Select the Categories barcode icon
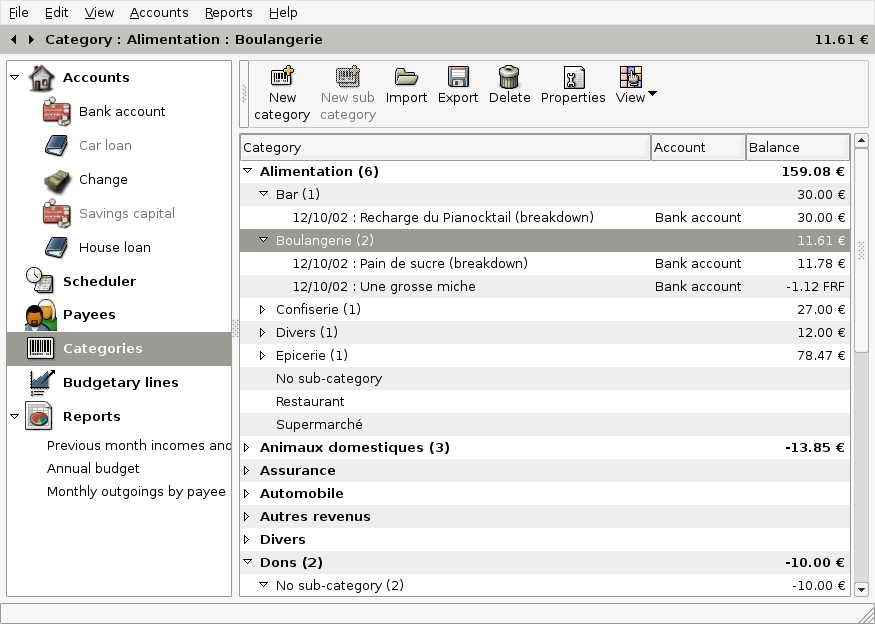875x624 pixels. [x=40, y=349]
